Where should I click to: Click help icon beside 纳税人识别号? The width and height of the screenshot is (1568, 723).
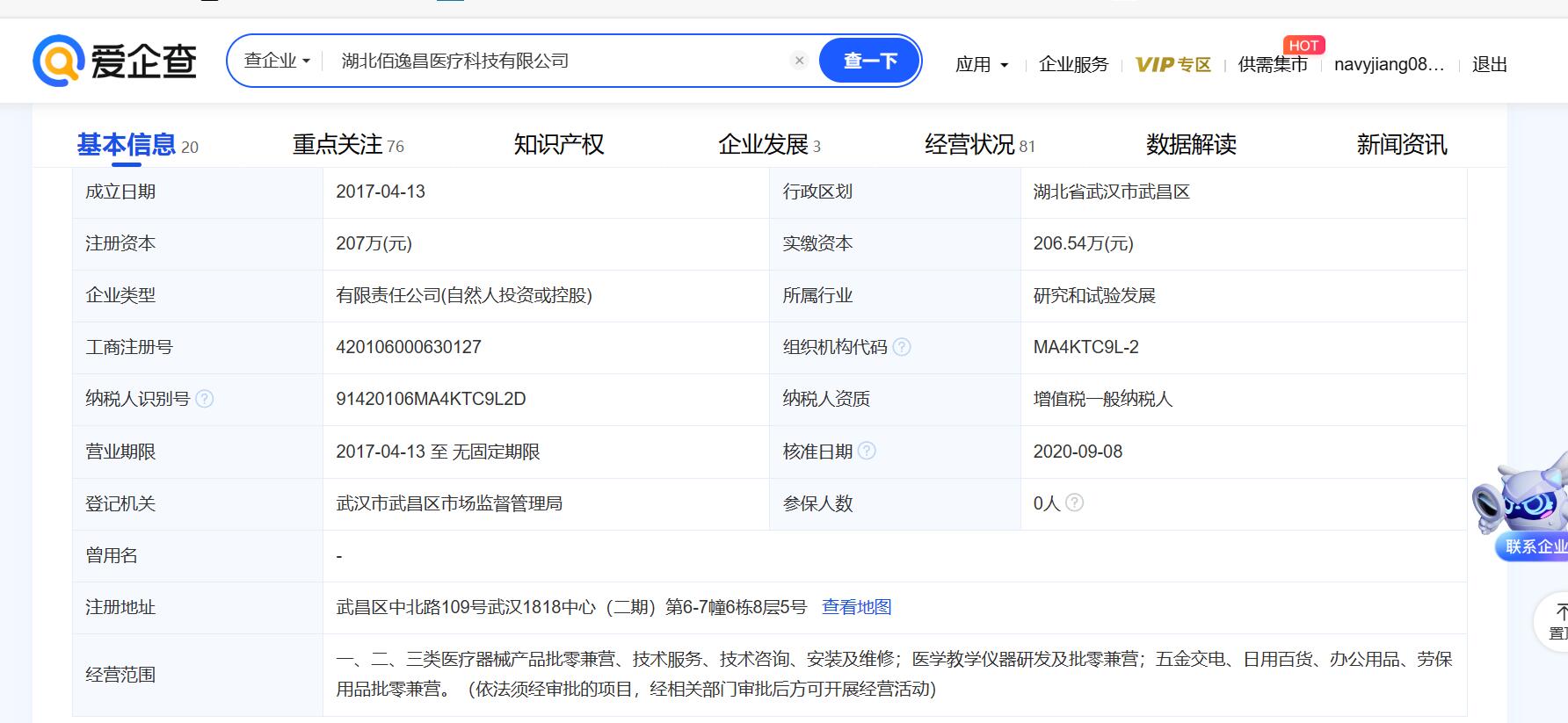click(205, 399)
